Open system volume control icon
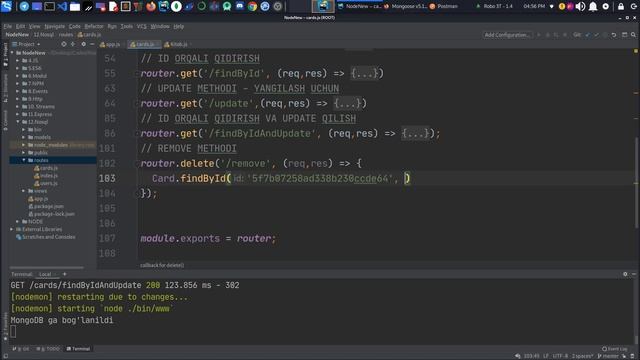 coord(580,6)
